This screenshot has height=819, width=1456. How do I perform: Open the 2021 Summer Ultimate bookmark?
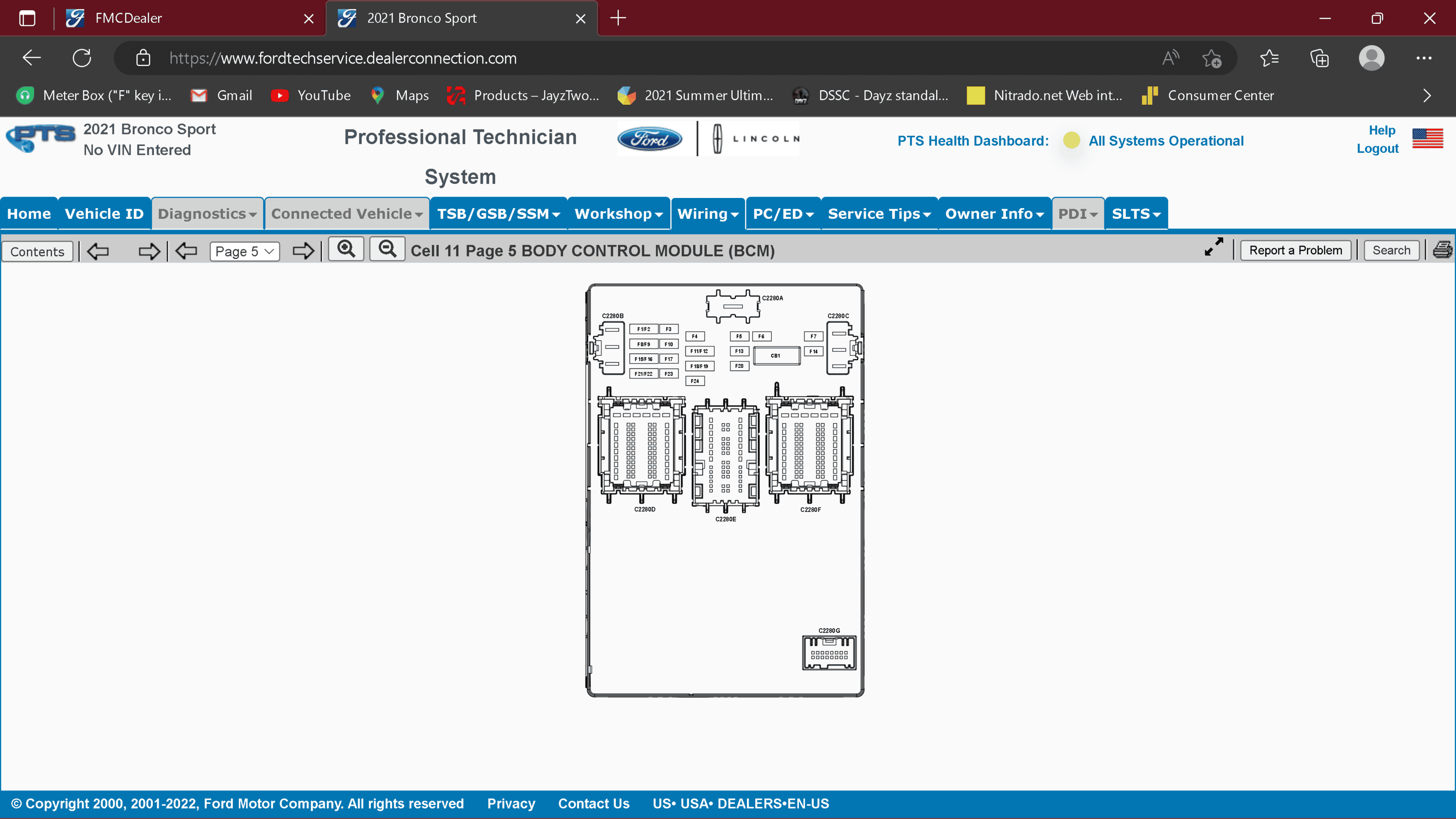695,96
